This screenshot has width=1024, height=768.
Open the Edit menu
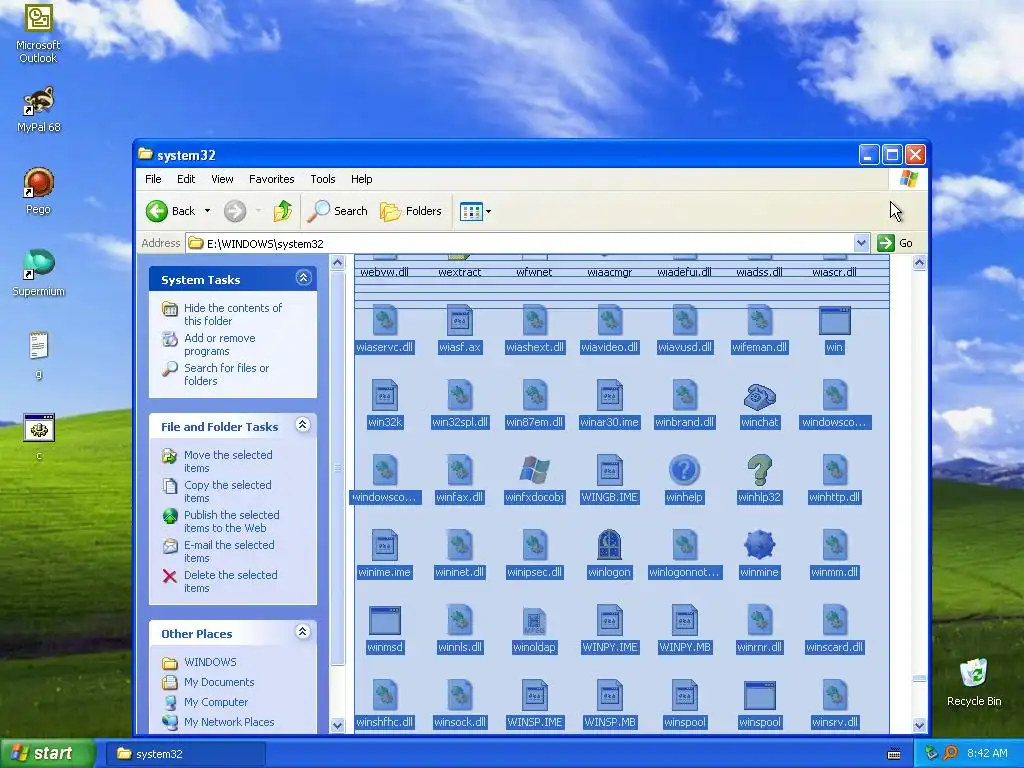pos(186,179)
